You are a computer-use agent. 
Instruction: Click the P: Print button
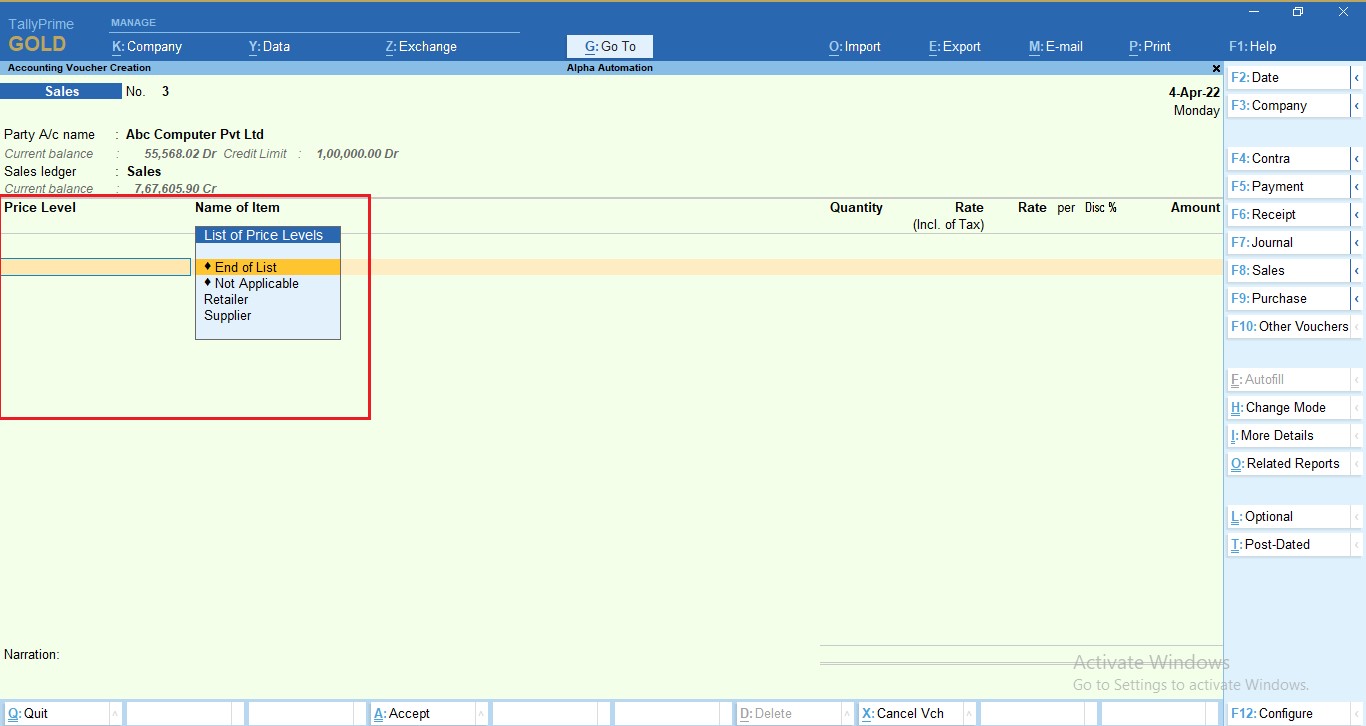(x=1149, y=46)
